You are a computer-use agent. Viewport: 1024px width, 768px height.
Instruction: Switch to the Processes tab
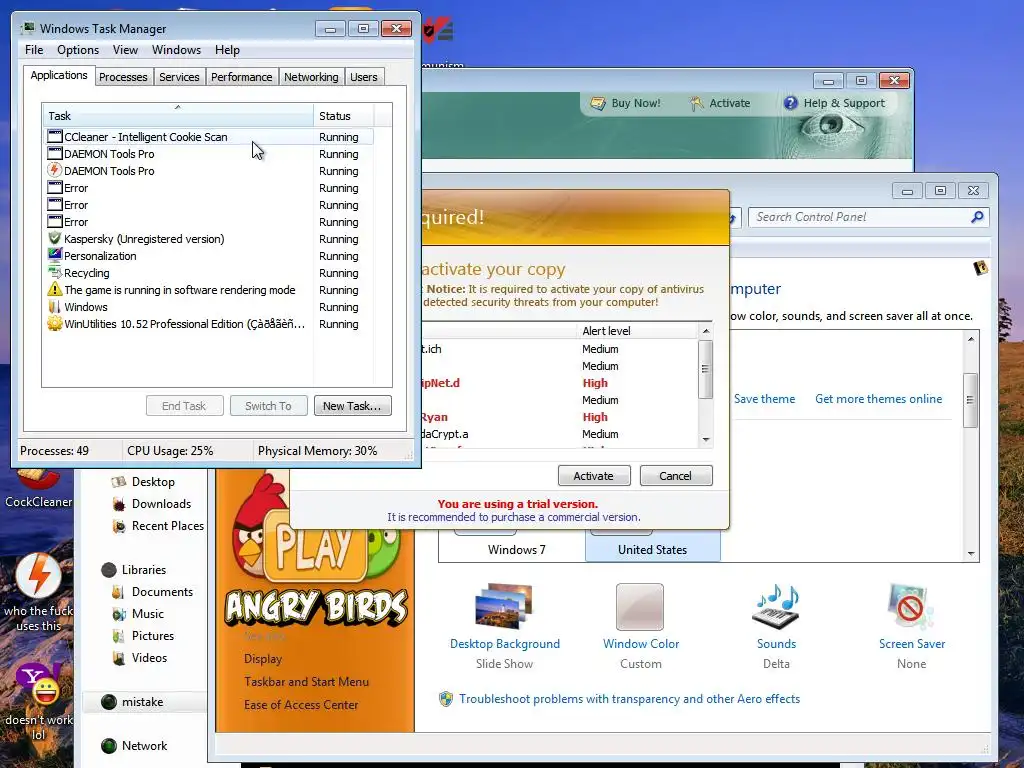click(123, 77)
